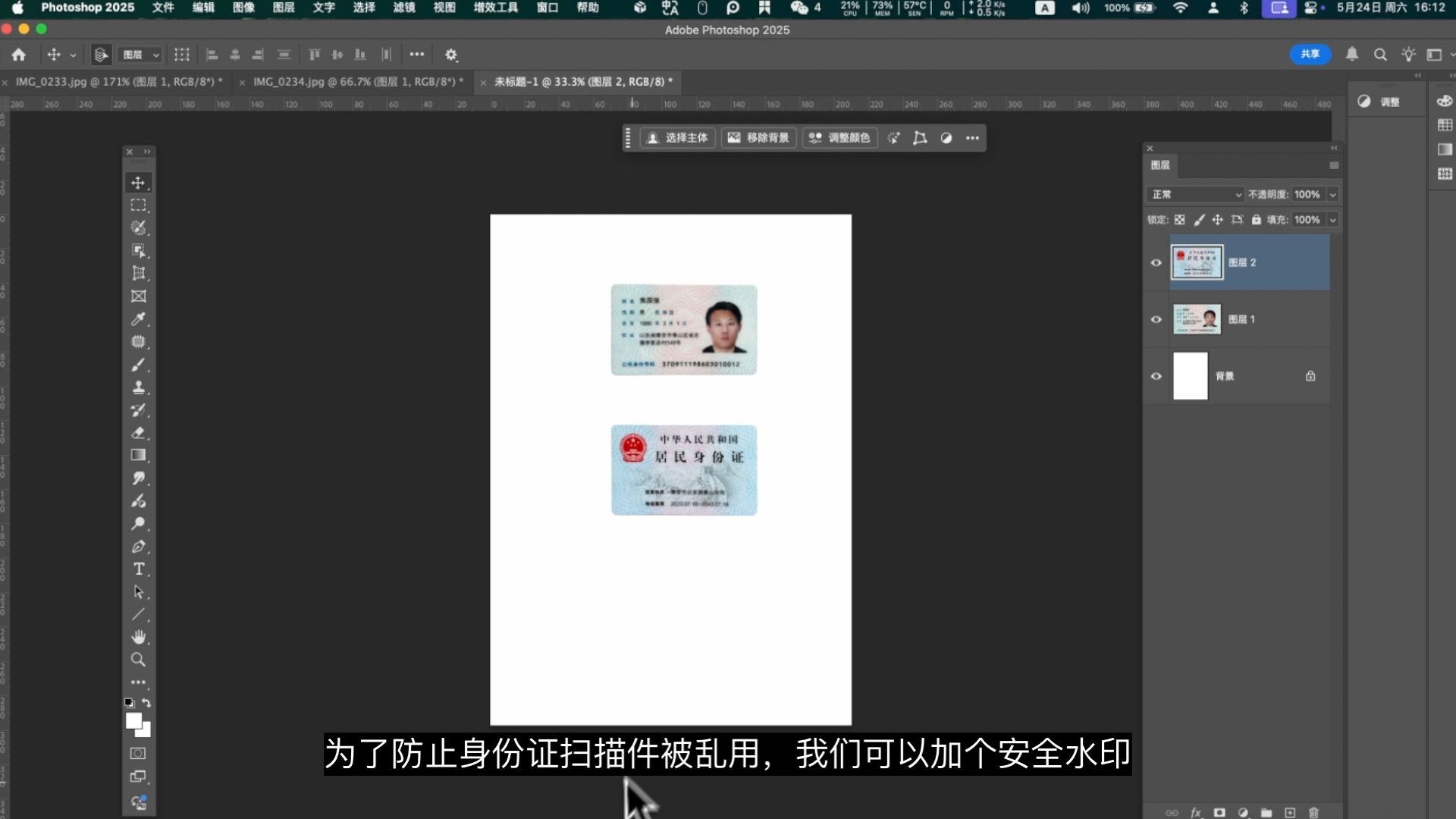Image resolution: width=1456 pixels, height=819 pixels.
Task: Select the Eyedropper tool
Action: click(139, 319)
